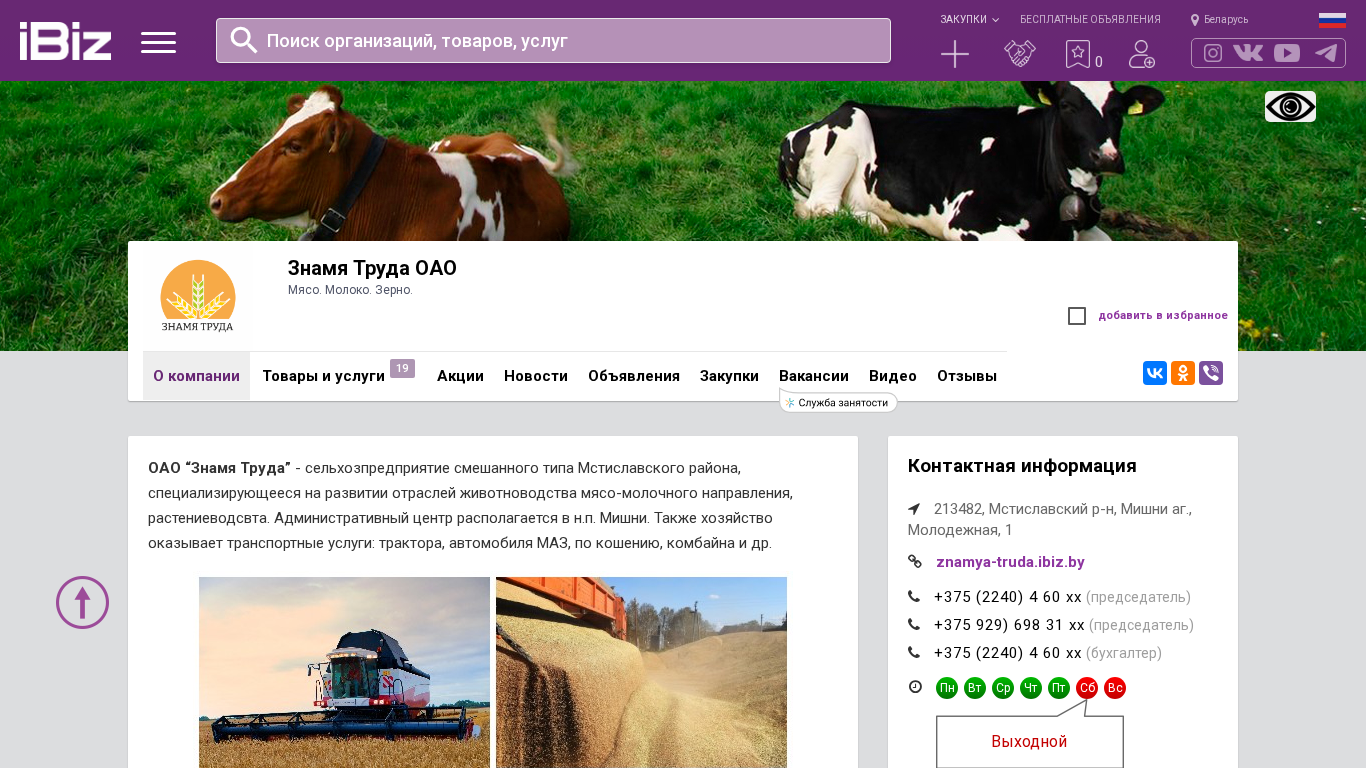Open the YouTube channel icon
1366x768 pixels.
coord(1287,53)
